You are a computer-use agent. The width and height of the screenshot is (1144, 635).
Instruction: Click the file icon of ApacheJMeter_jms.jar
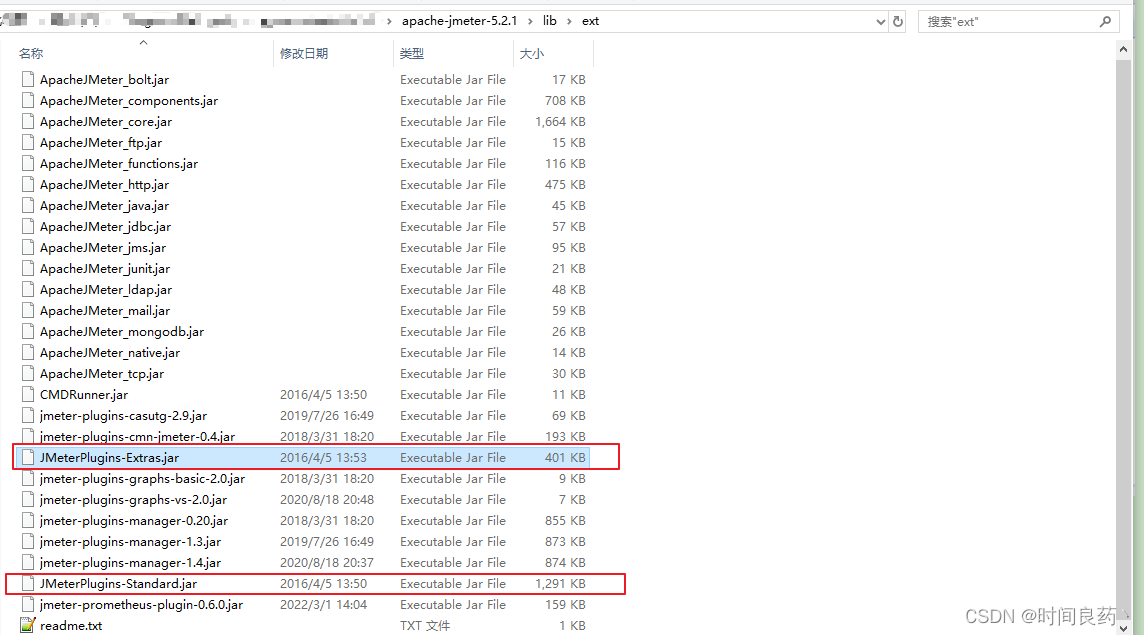28,247
